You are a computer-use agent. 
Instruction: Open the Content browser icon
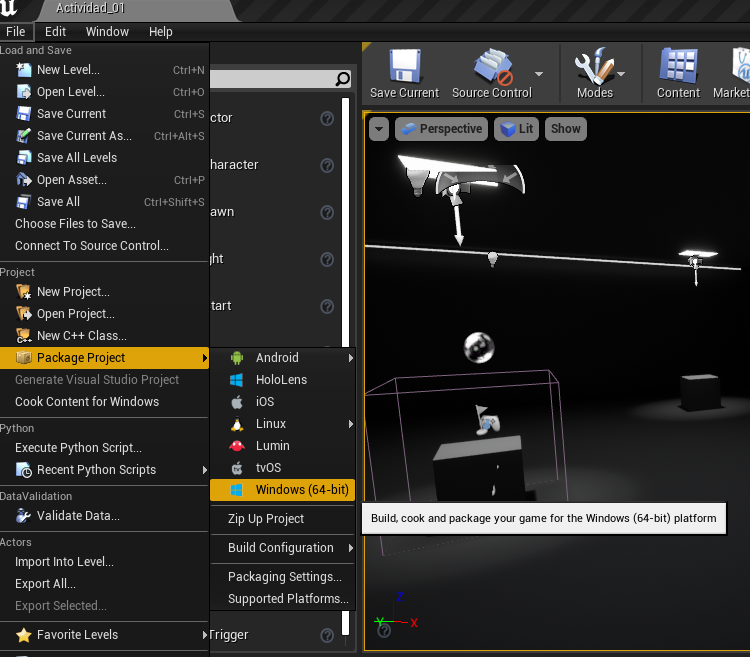point(678,69)
